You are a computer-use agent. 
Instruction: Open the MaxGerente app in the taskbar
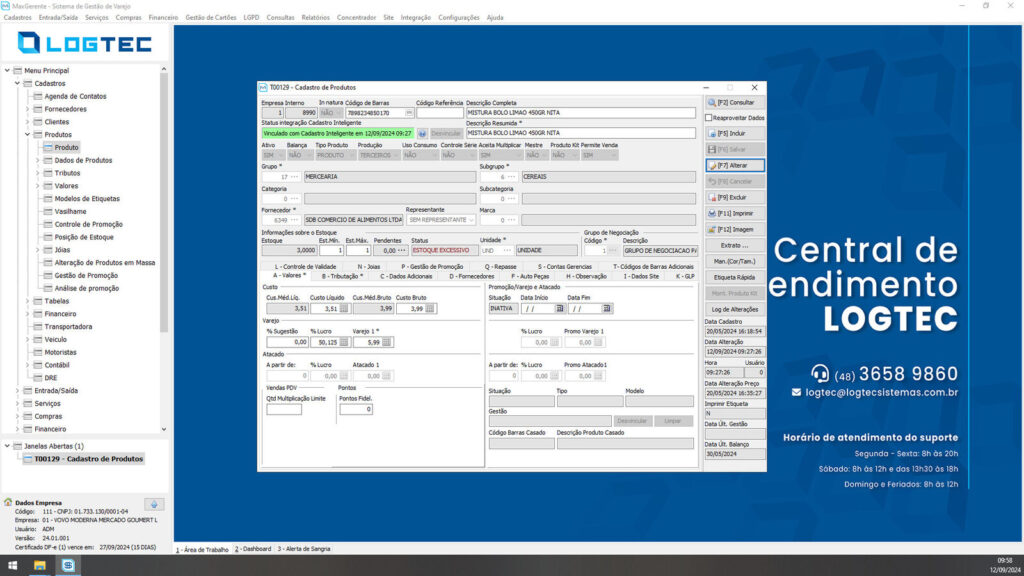pyautogui.click(x=69, y=566)
